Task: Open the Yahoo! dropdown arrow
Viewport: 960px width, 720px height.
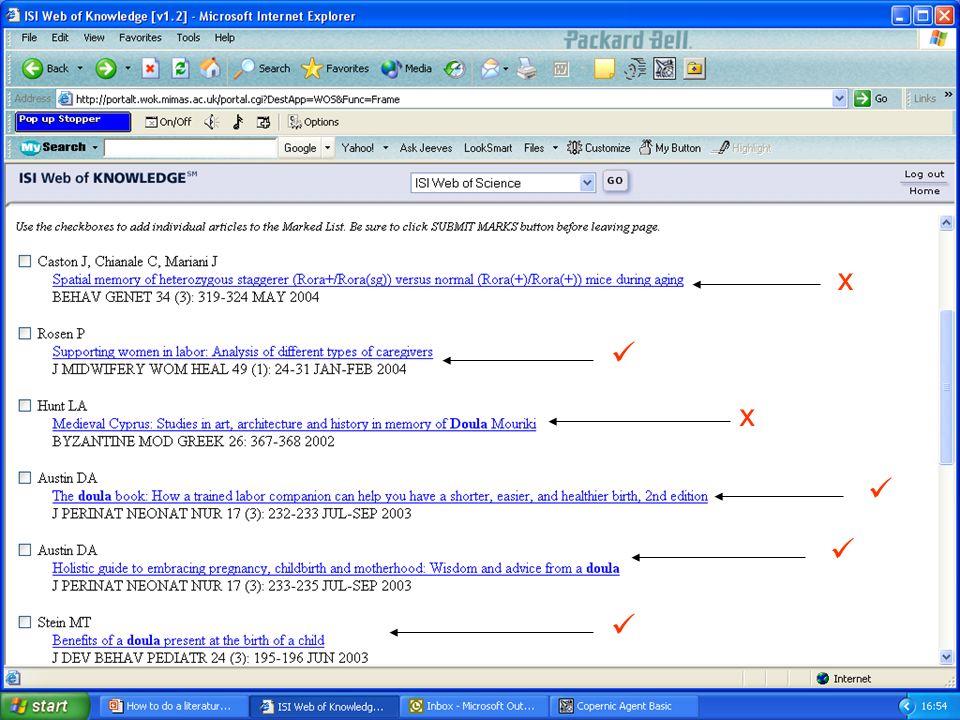Action: point(386,148)
